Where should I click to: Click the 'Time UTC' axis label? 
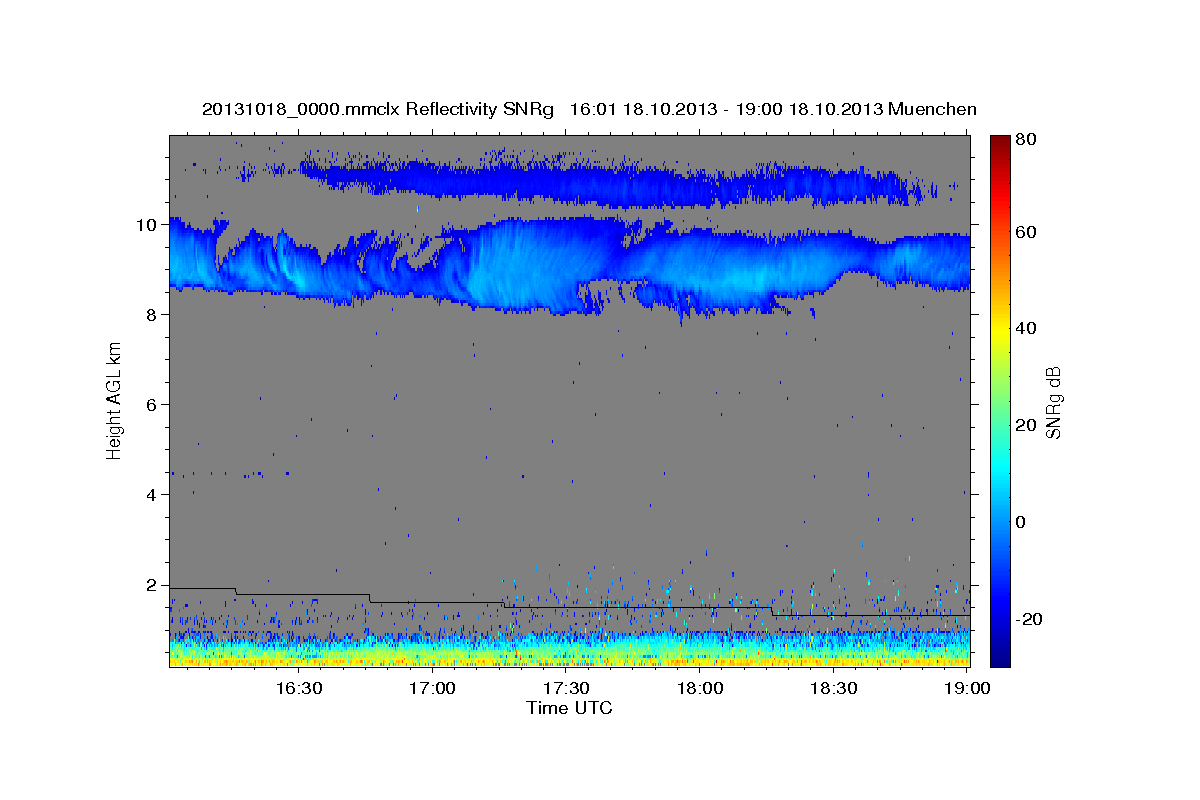tap(569, 708)
